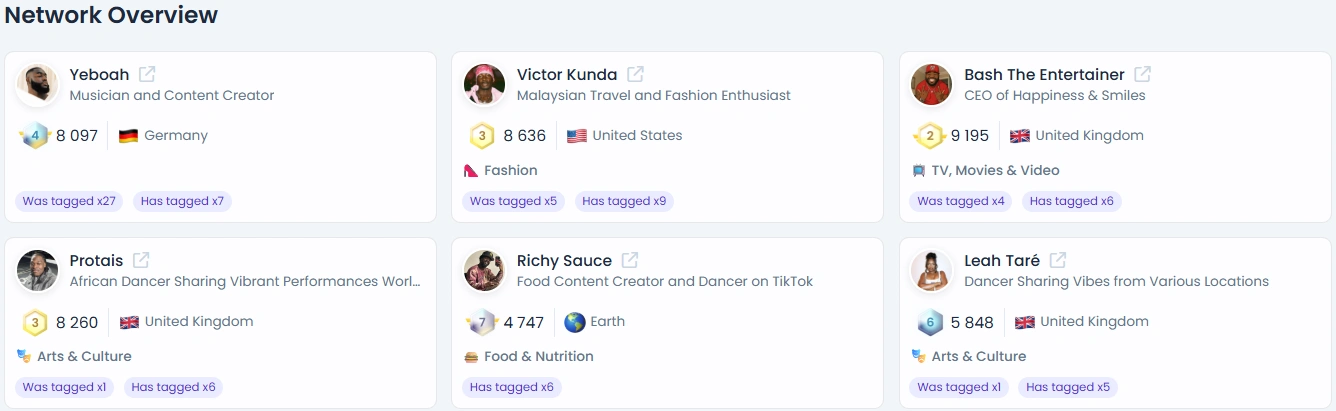
Task: Click the Earth globe icon
Action: coord(574,322)
